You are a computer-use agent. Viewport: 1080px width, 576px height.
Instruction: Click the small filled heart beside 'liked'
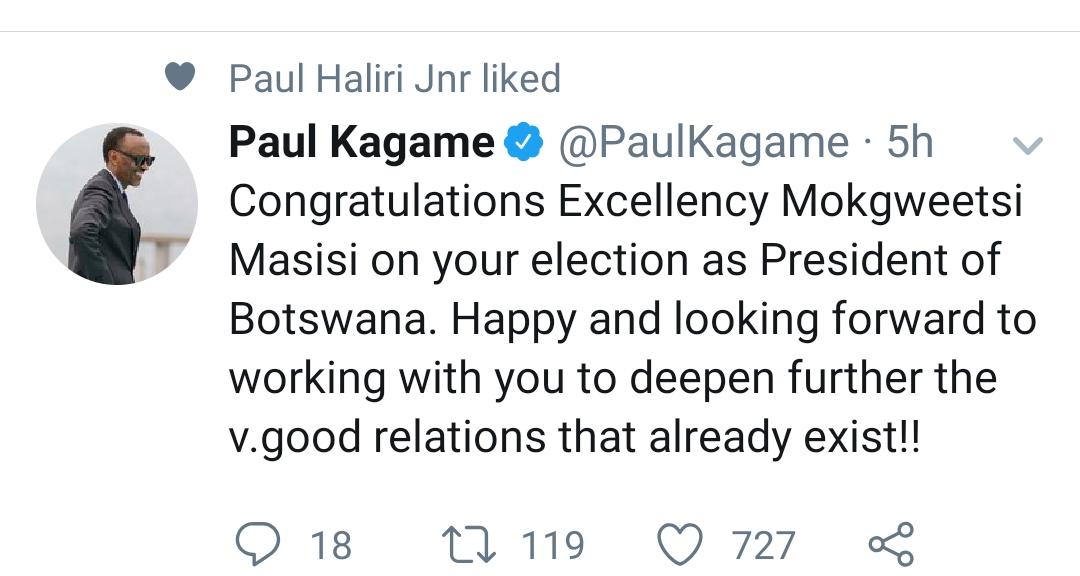(180, 78)
